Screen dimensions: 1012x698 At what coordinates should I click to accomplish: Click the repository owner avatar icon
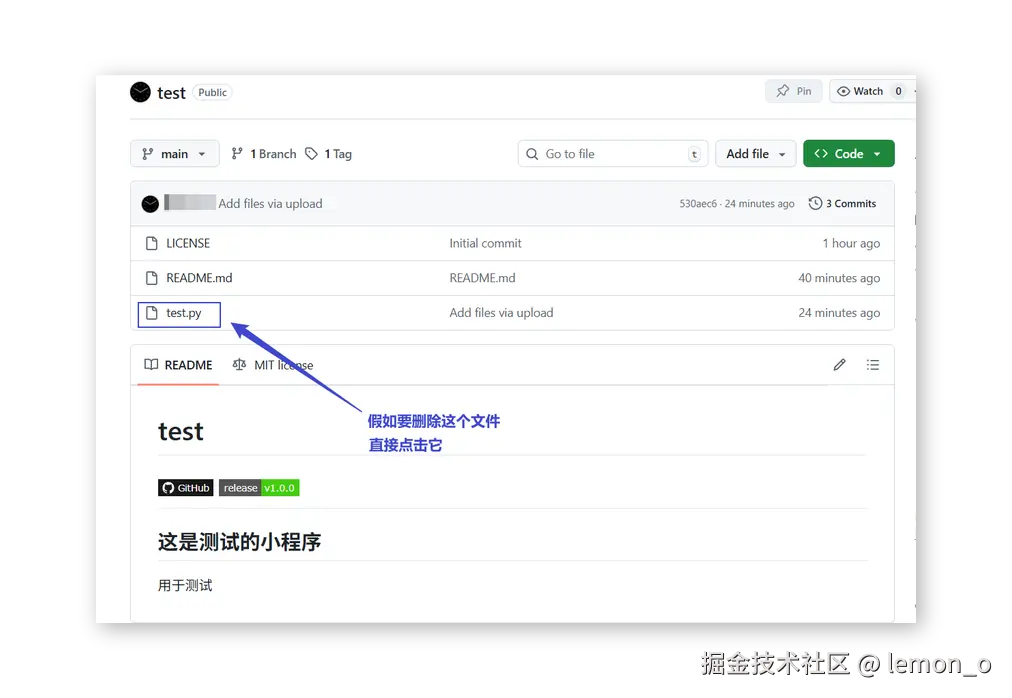[x=140, y=92]
